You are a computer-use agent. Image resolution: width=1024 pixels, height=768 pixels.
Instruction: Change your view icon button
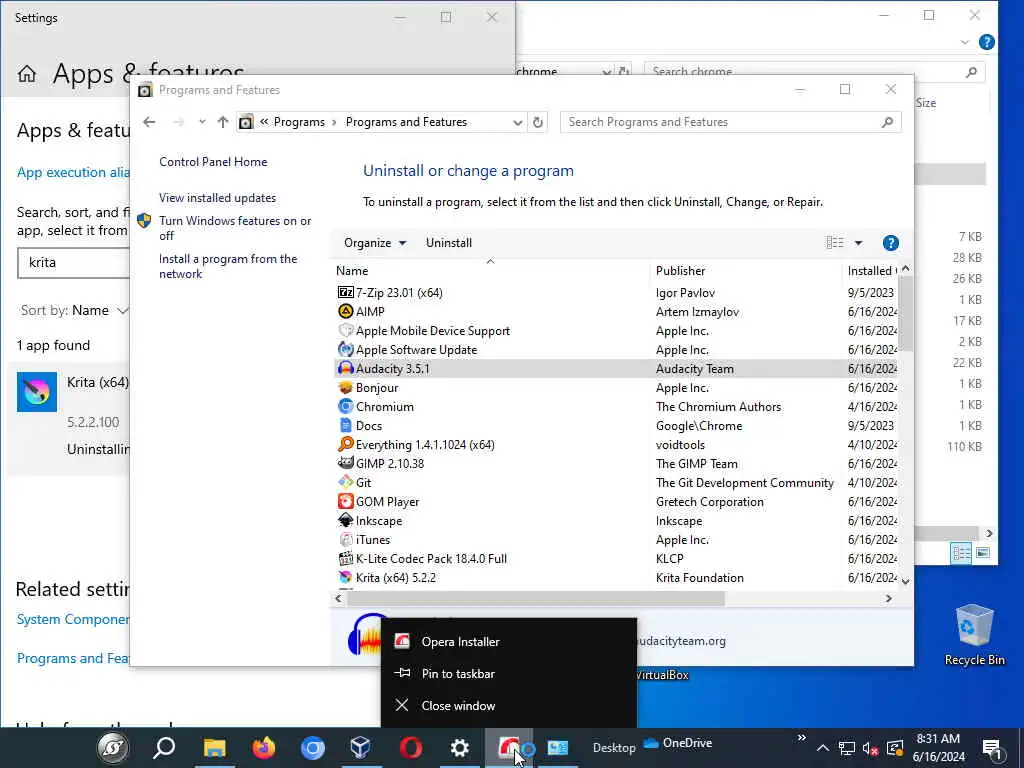pos(835,243)
